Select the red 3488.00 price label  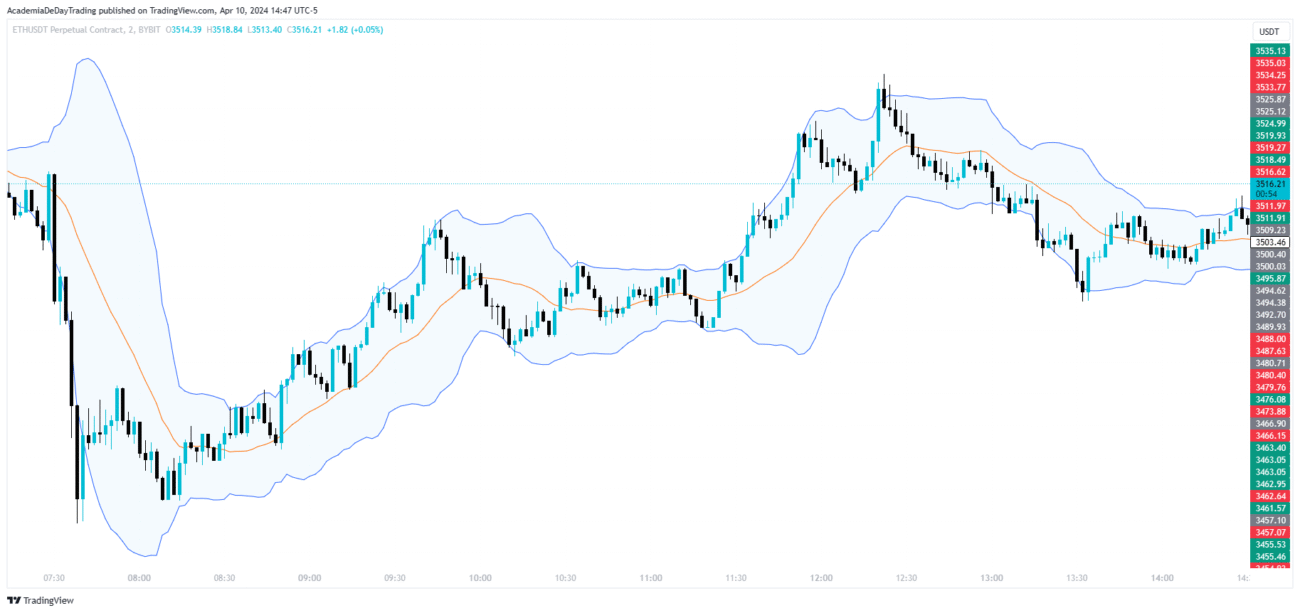[x=1269, y=339]
